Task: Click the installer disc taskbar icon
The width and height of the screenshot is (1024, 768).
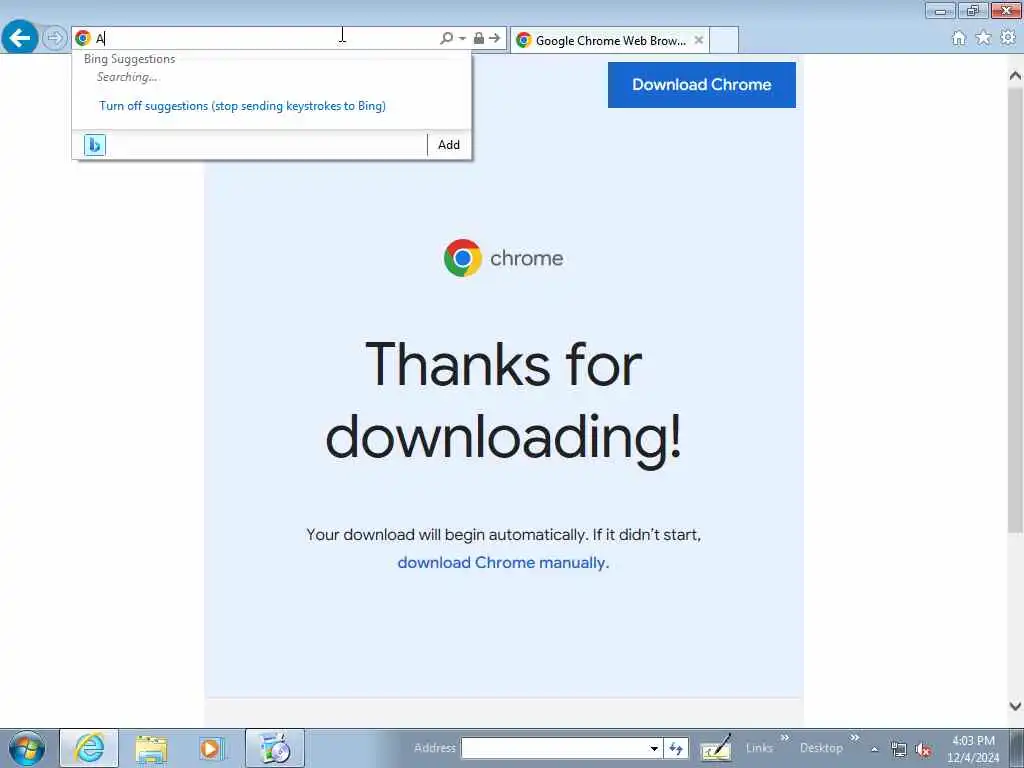Action: pos(275,748)
